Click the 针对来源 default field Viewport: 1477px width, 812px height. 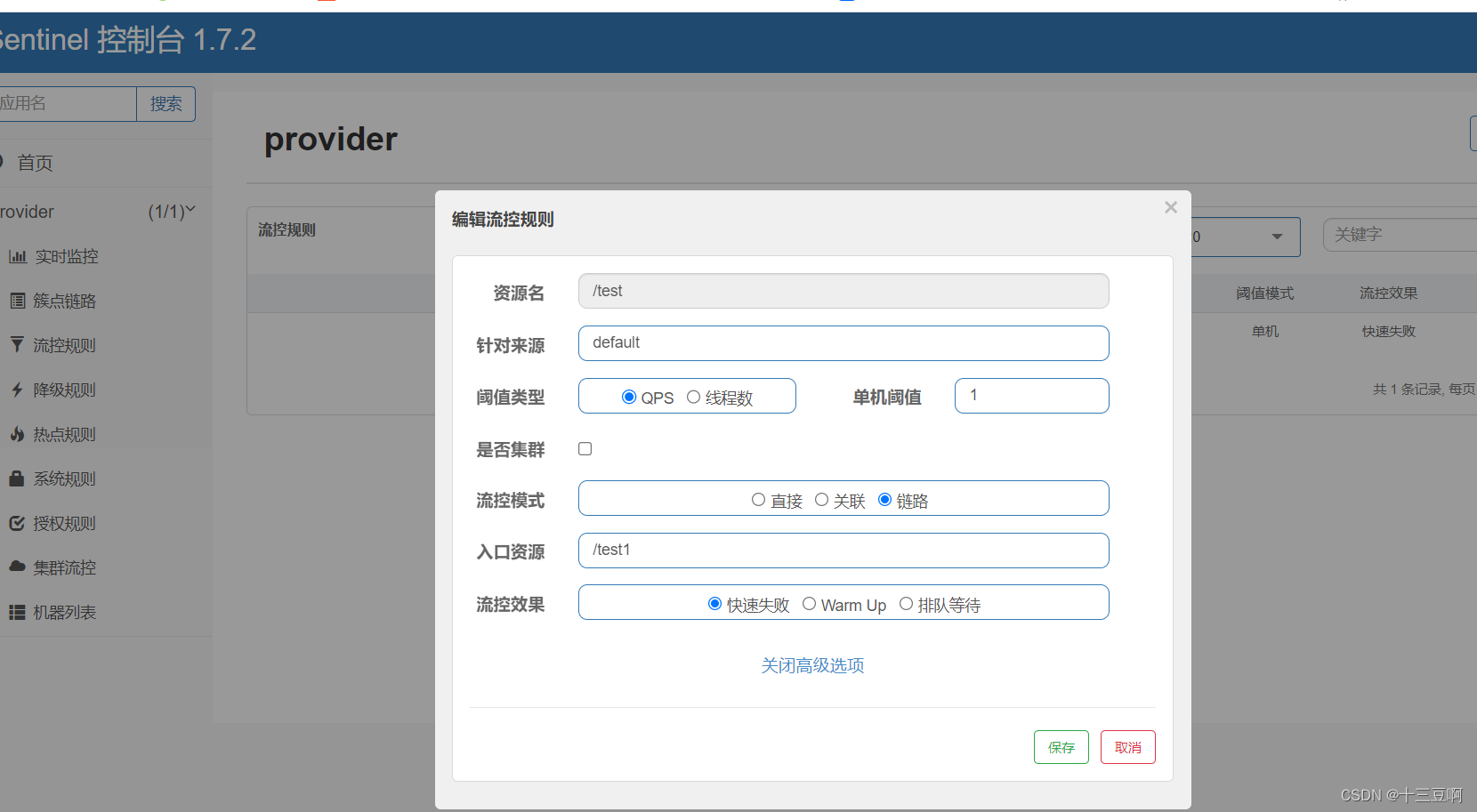pyautogui.click(x=843, y=343)
